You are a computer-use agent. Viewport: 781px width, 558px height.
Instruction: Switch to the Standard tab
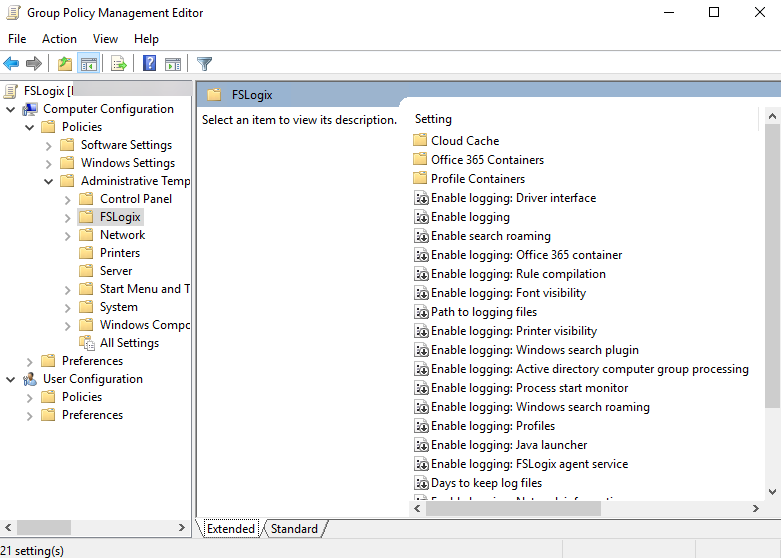(294, 529)
